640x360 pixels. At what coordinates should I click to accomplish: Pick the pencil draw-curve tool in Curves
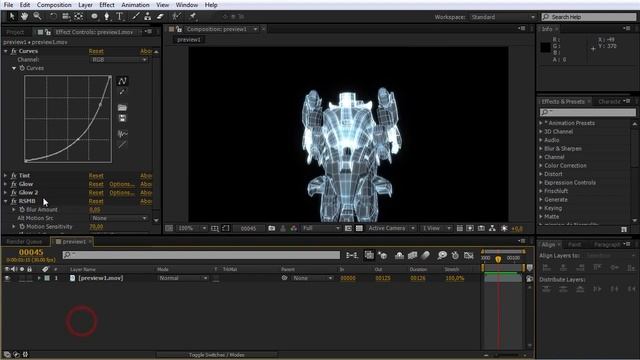click(x=122, y=92)
